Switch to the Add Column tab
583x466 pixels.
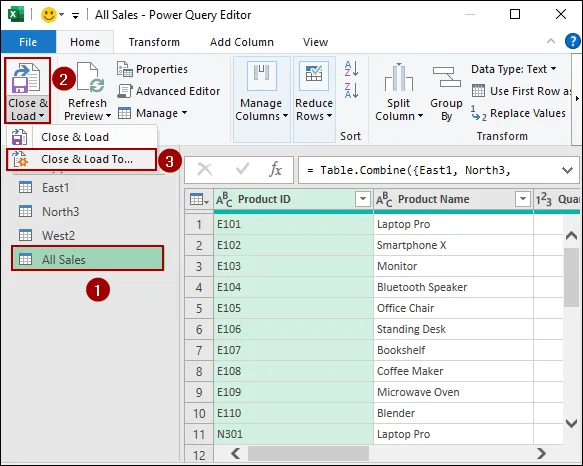pyautogui.click(x=242, y=42)
